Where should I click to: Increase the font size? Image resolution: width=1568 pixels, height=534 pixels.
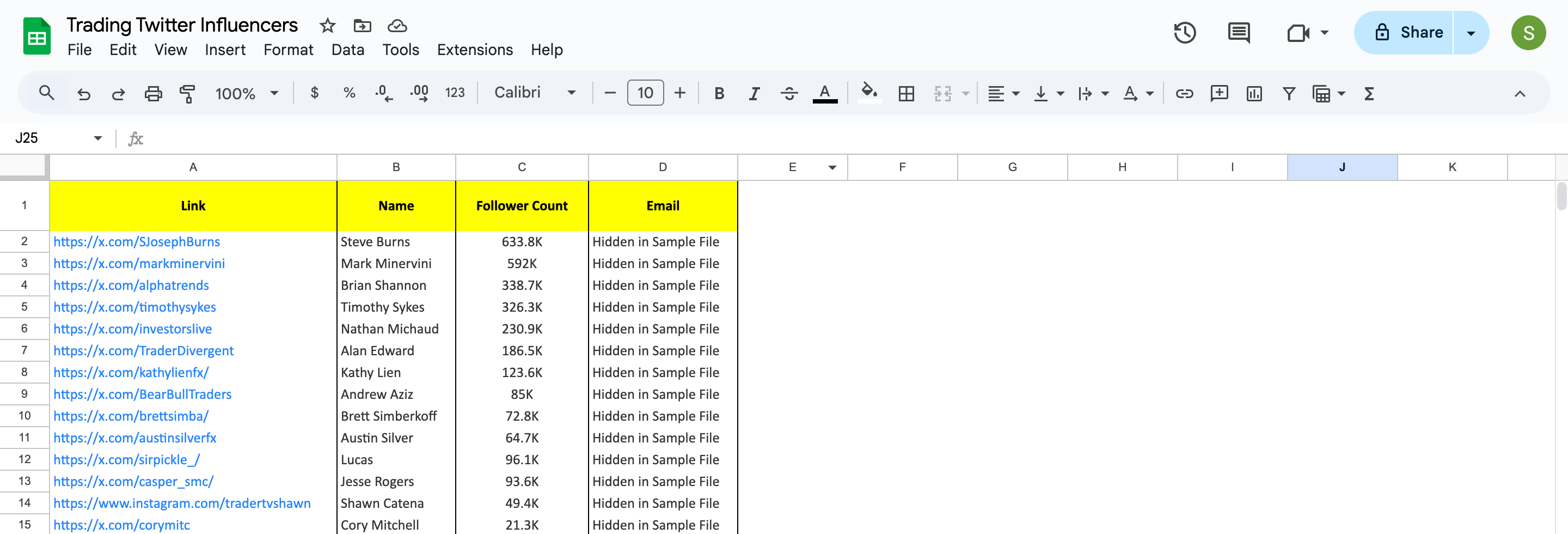point(680,93)
